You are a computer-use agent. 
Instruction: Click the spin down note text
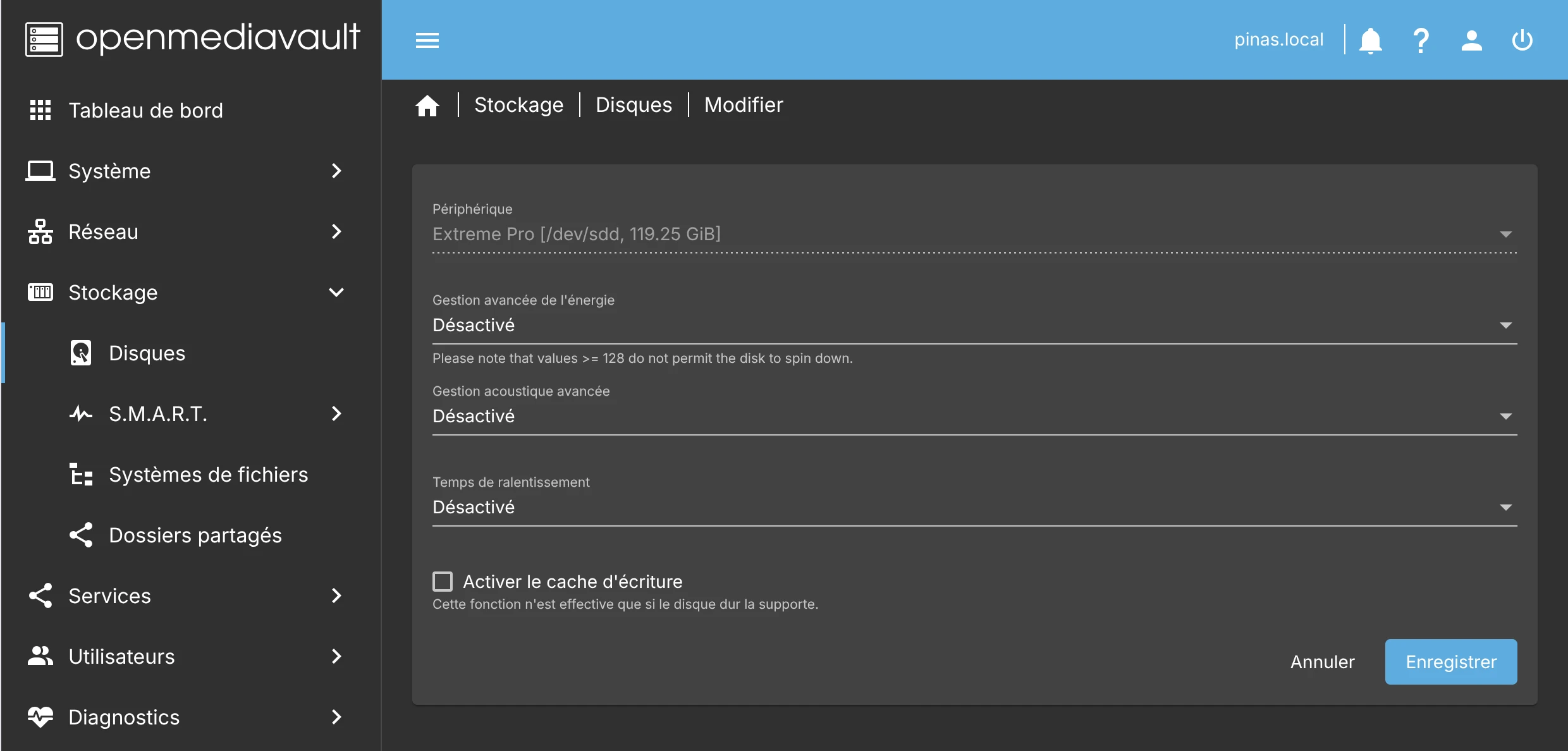click(642, 358)
